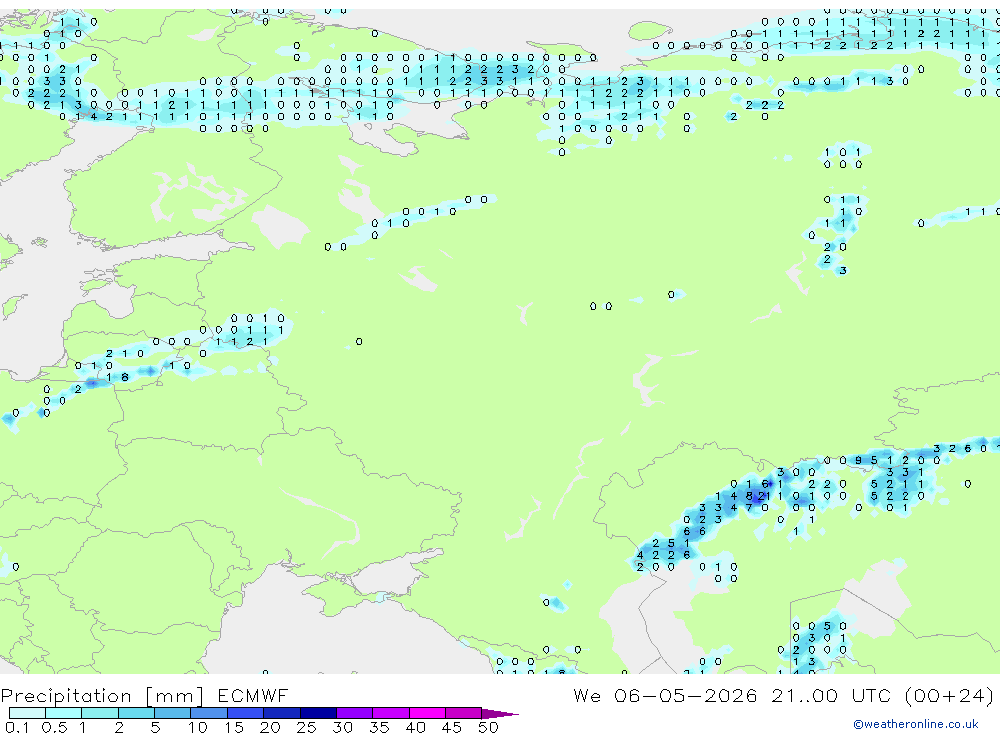Pick the legend swatch between 15 and 20

coord(245,713)
